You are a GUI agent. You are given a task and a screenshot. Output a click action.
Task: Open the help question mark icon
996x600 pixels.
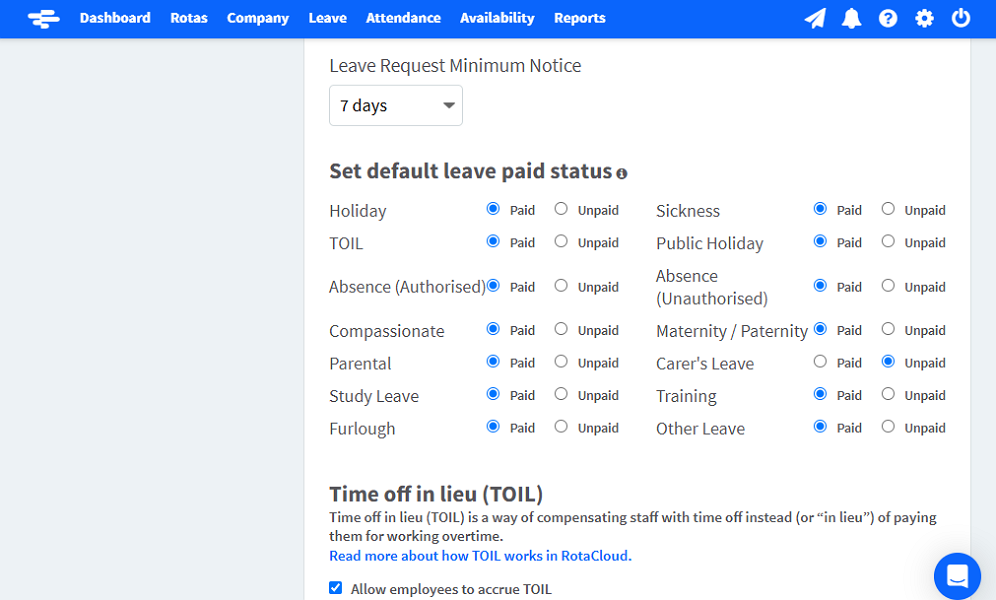coord(888,18)
